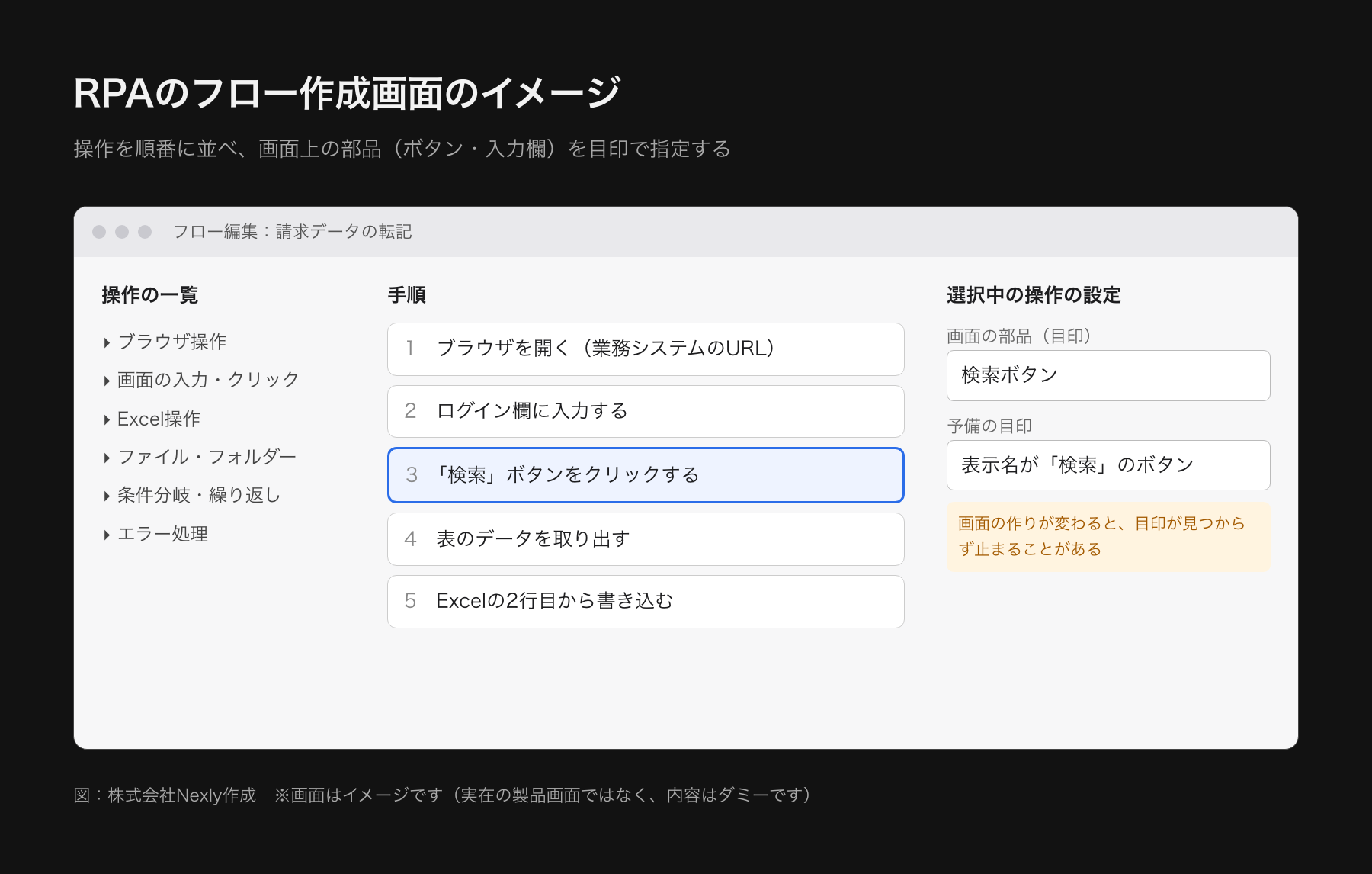Image resolution: width=1372 pixels, height=874 pixels.
Task: Select step 3 「検索」ボタンをクリックする
Action: (x=646, y=475)
